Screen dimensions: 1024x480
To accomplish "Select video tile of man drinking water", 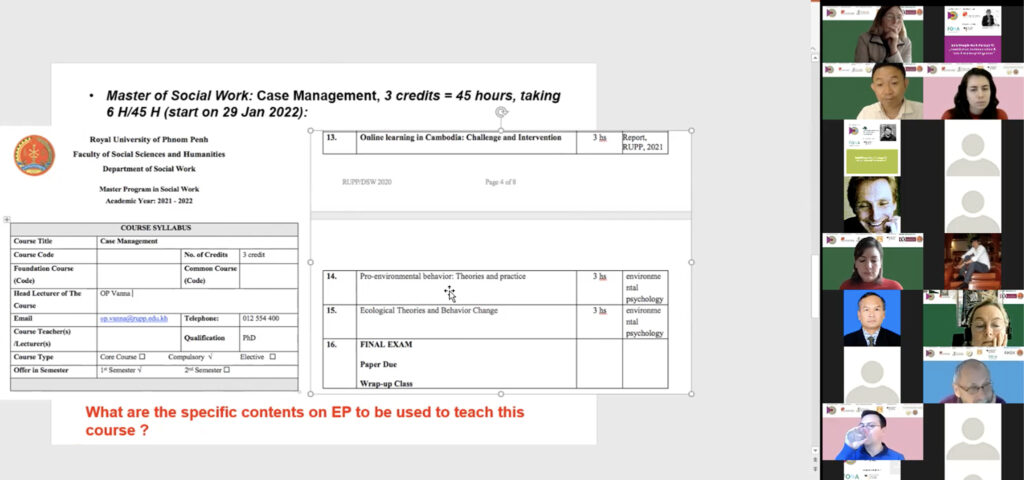I will tap(872, 432).
